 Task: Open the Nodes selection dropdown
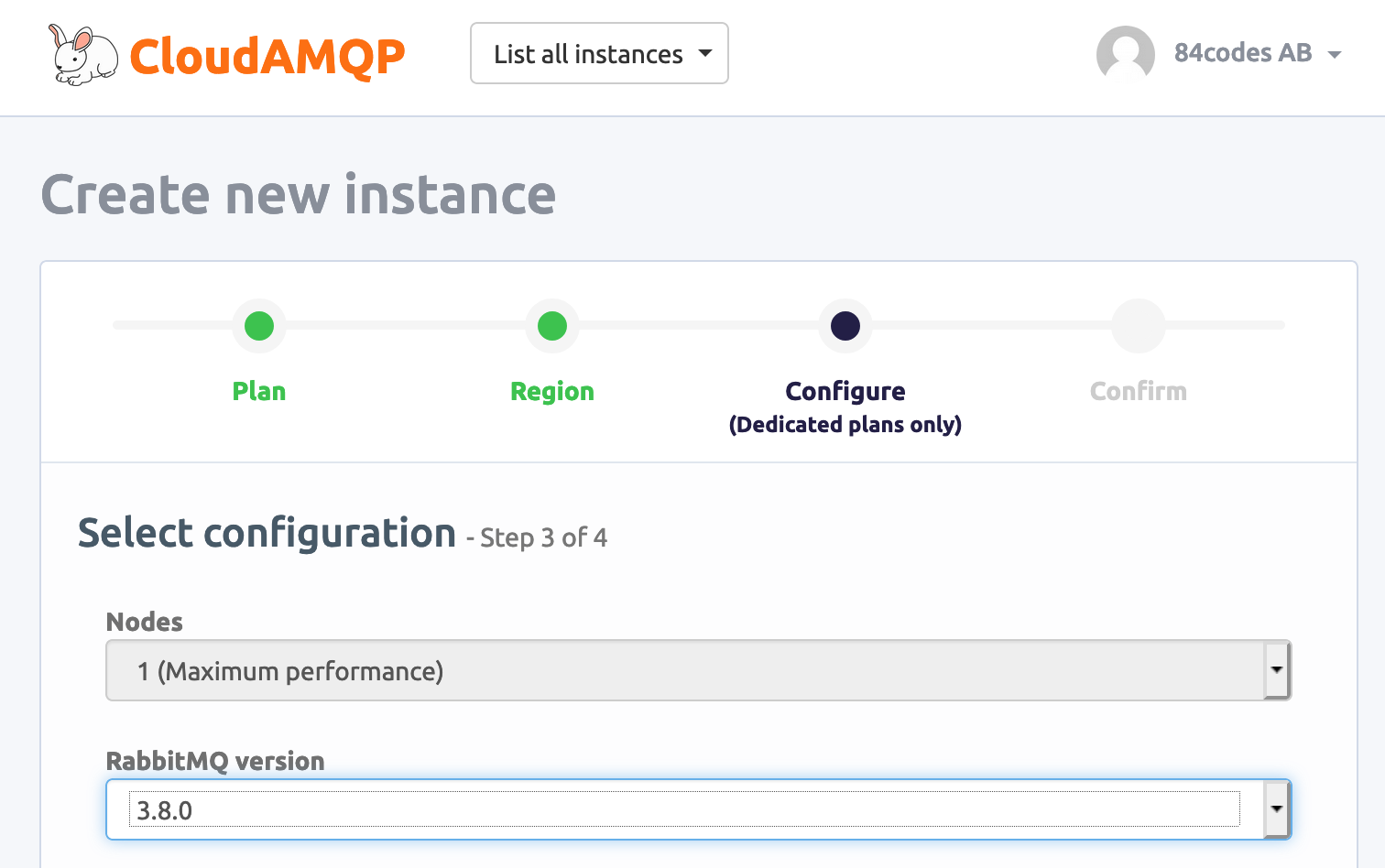699,671
